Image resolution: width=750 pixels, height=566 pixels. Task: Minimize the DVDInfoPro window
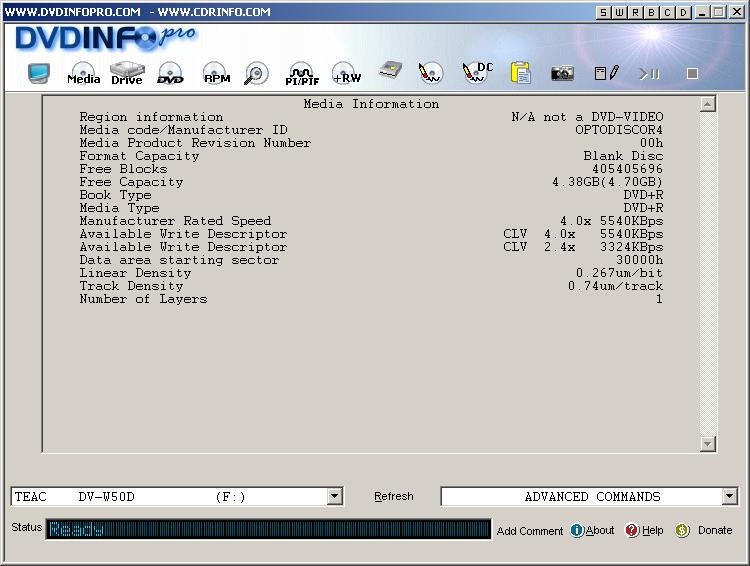point(702,12)
